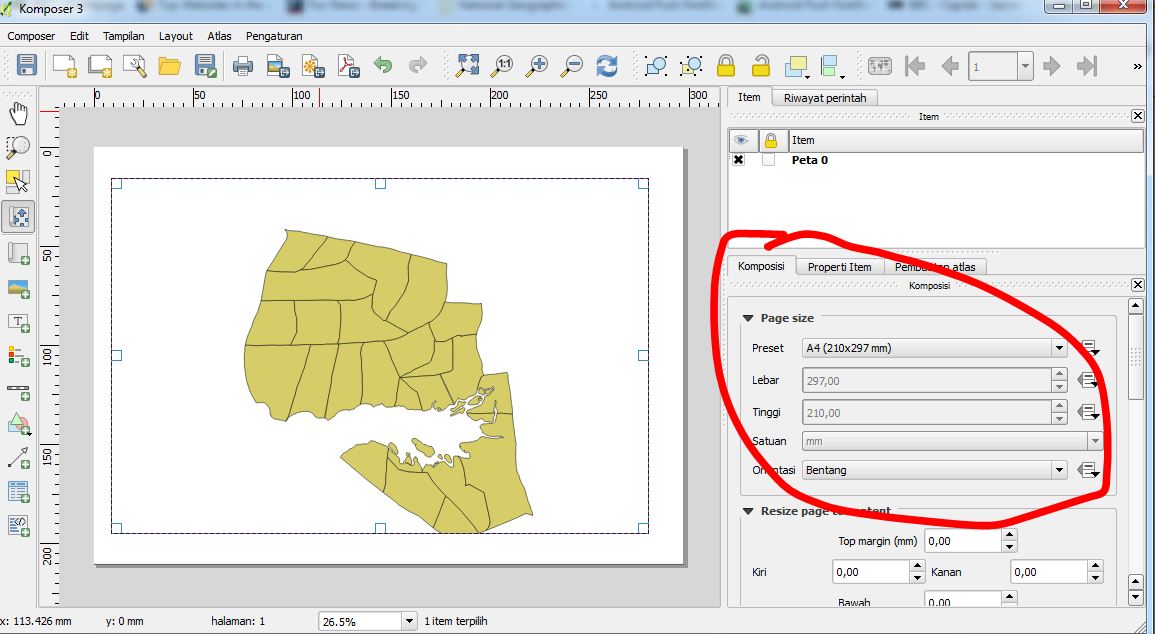
Task: Open the Orientasi dropdown showing Bentang
Action: [x=1058, y=469]
